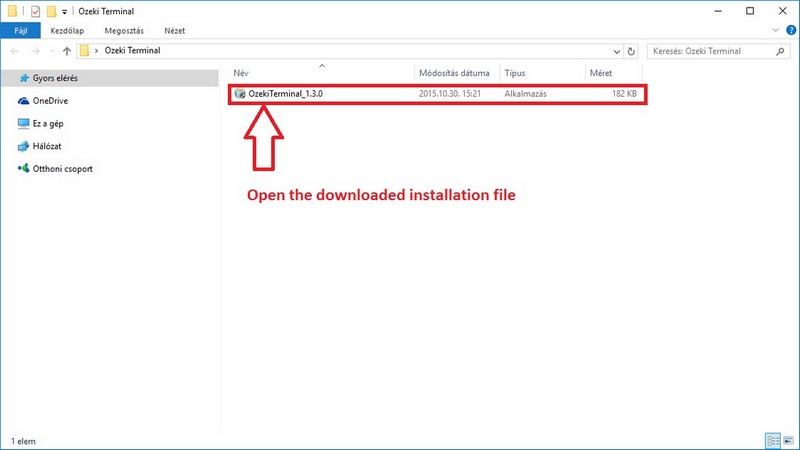Viewport: 800px width, 450px height.
Task: Select Otthoni csoport in the navigation pane
Action: (x=63, y=169)
